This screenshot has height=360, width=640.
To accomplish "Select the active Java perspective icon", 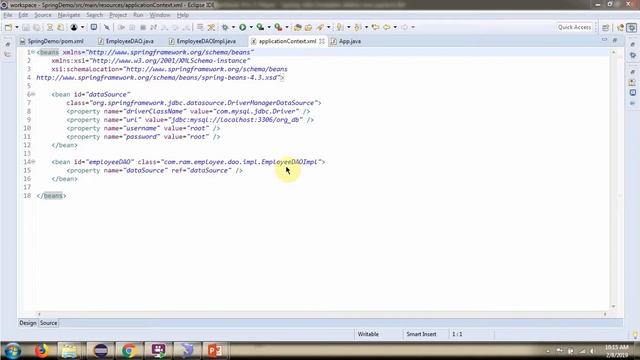I will point(631,27).
